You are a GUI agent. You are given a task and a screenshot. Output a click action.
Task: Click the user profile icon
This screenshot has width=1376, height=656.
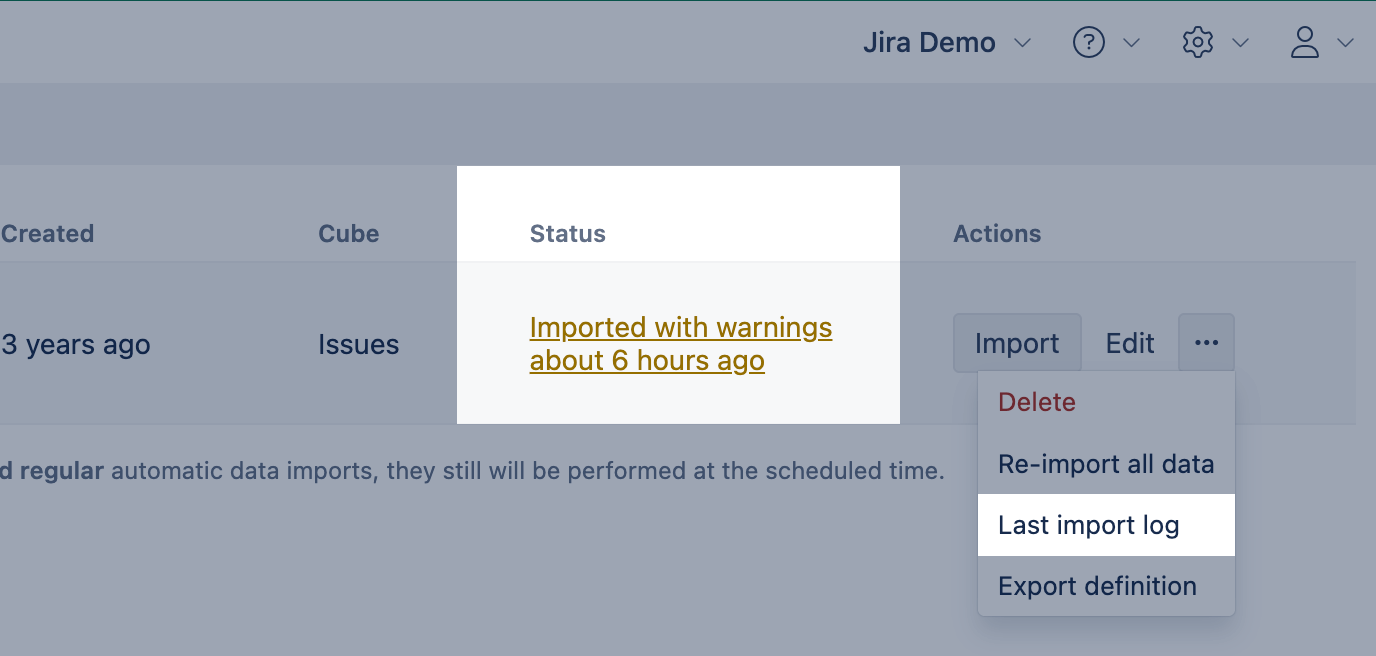pos(1305,43)
